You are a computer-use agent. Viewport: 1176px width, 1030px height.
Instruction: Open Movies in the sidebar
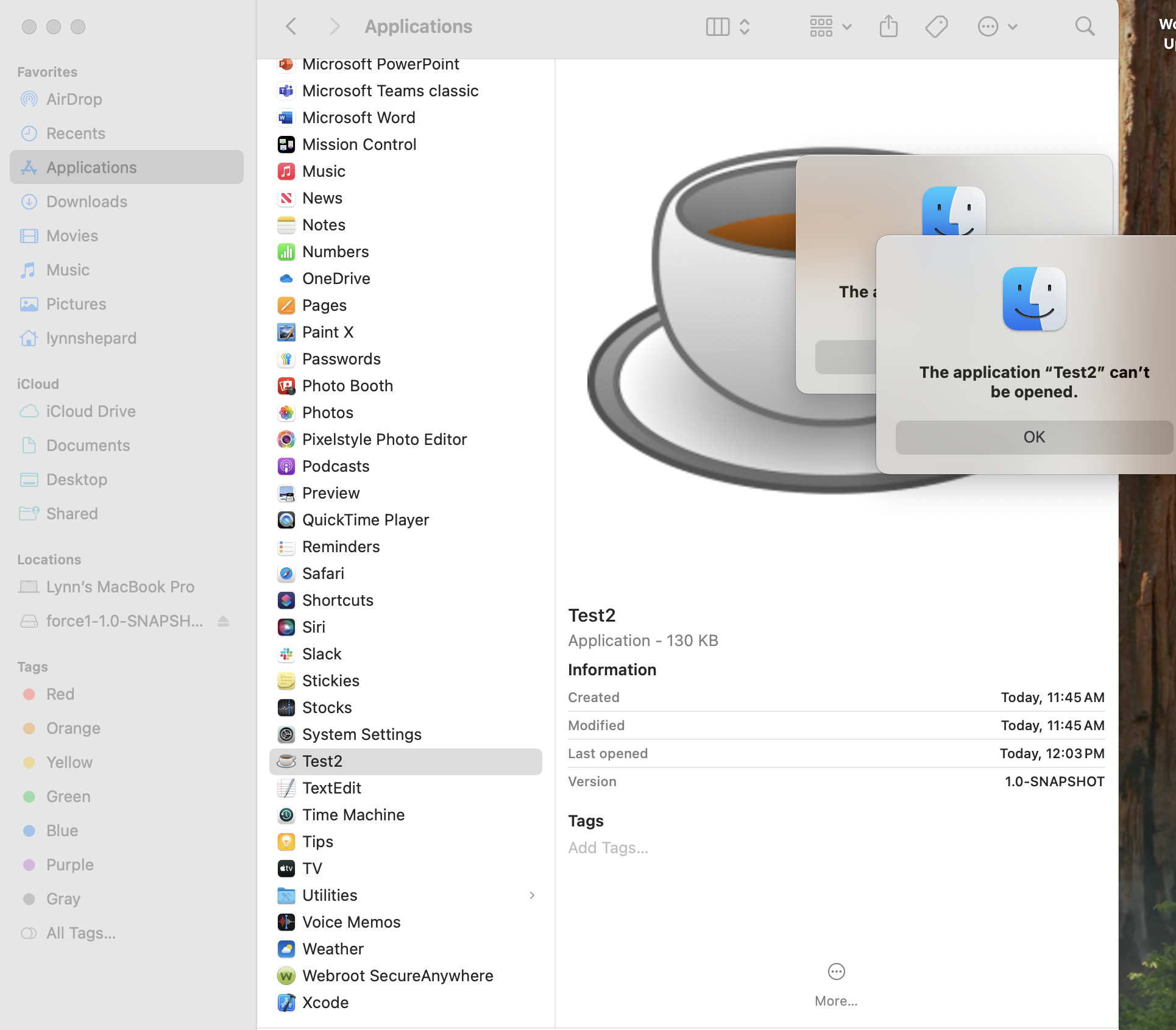127,235
